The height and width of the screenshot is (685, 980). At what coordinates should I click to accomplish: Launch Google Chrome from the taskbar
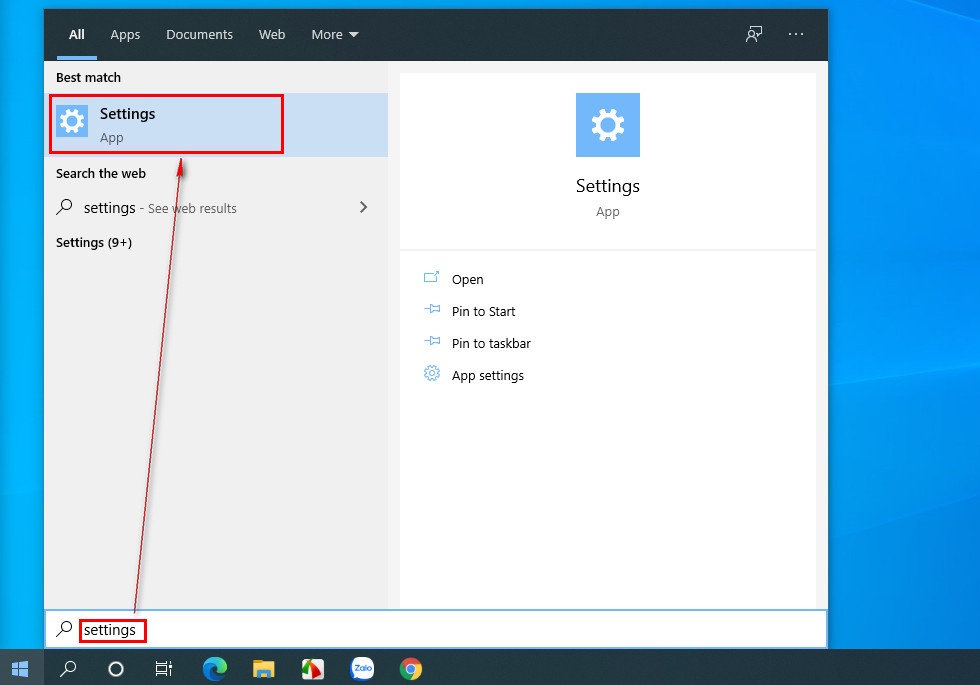[x=410, y=669]
